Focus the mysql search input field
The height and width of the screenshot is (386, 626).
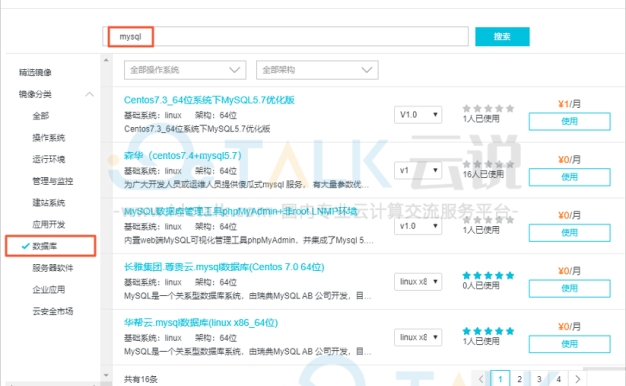pyautogui.click(x=285, y=37)
